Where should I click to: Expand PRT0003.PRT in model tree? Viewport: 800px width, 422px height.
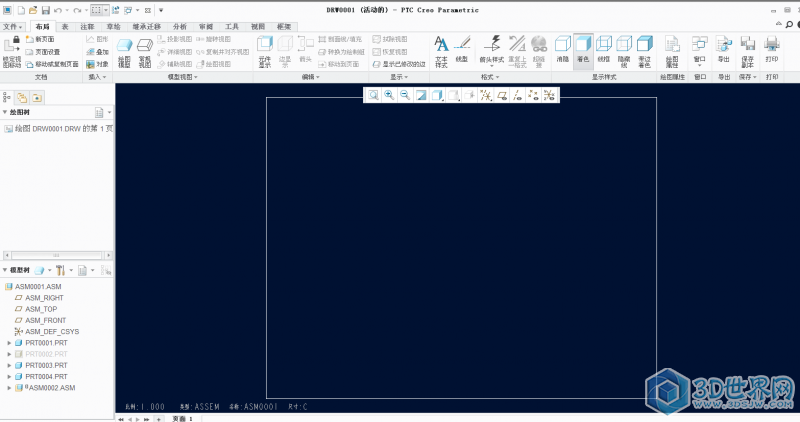(x=9, y=365)
